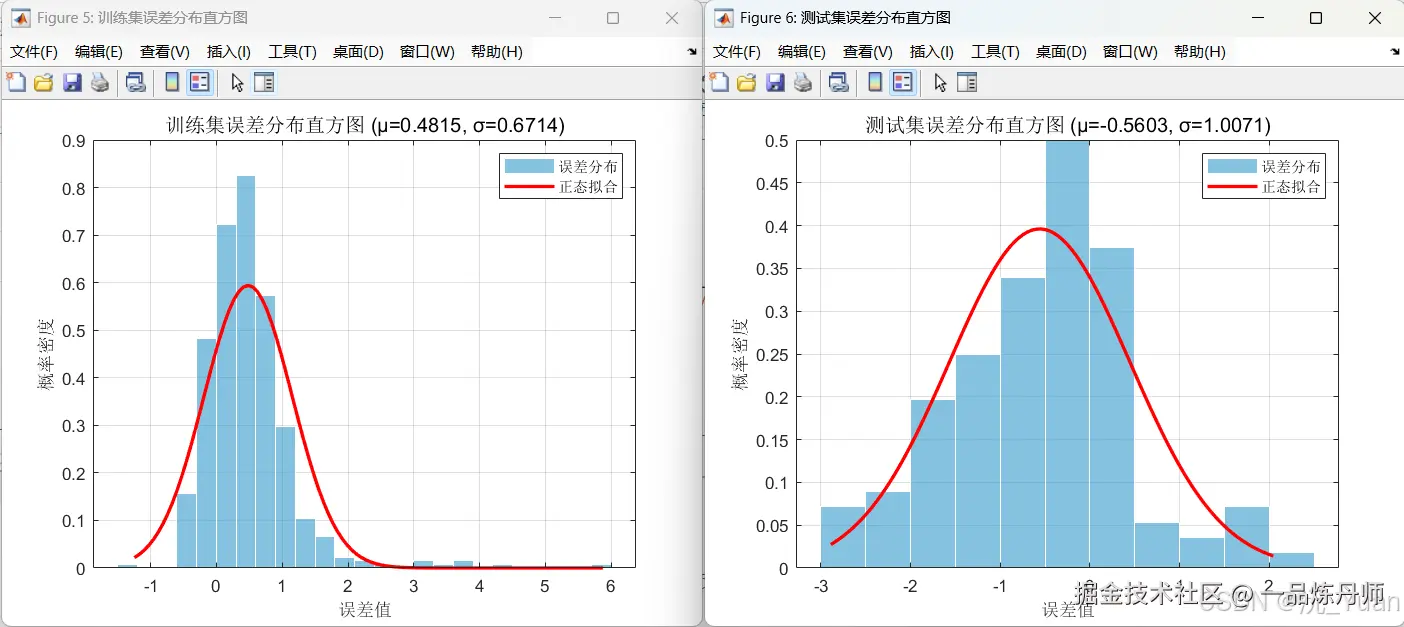Minimize the Figure 6 window
This screenshot has width=1404, height=627.
point(1257,18)
